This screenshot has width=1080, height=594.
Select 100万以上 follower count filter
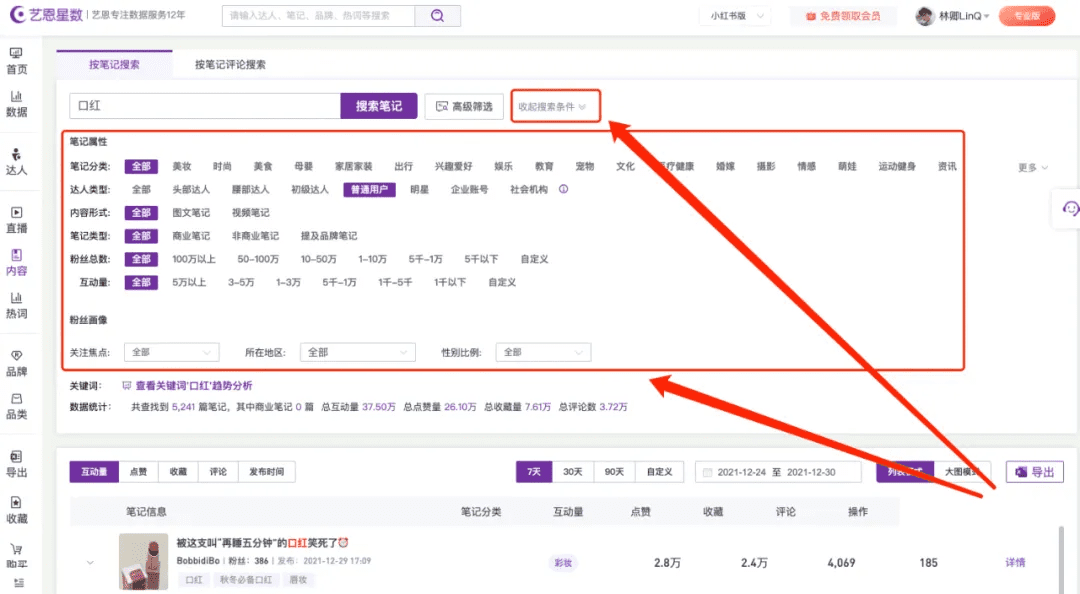pyautogui.click(x=194, y=259)
